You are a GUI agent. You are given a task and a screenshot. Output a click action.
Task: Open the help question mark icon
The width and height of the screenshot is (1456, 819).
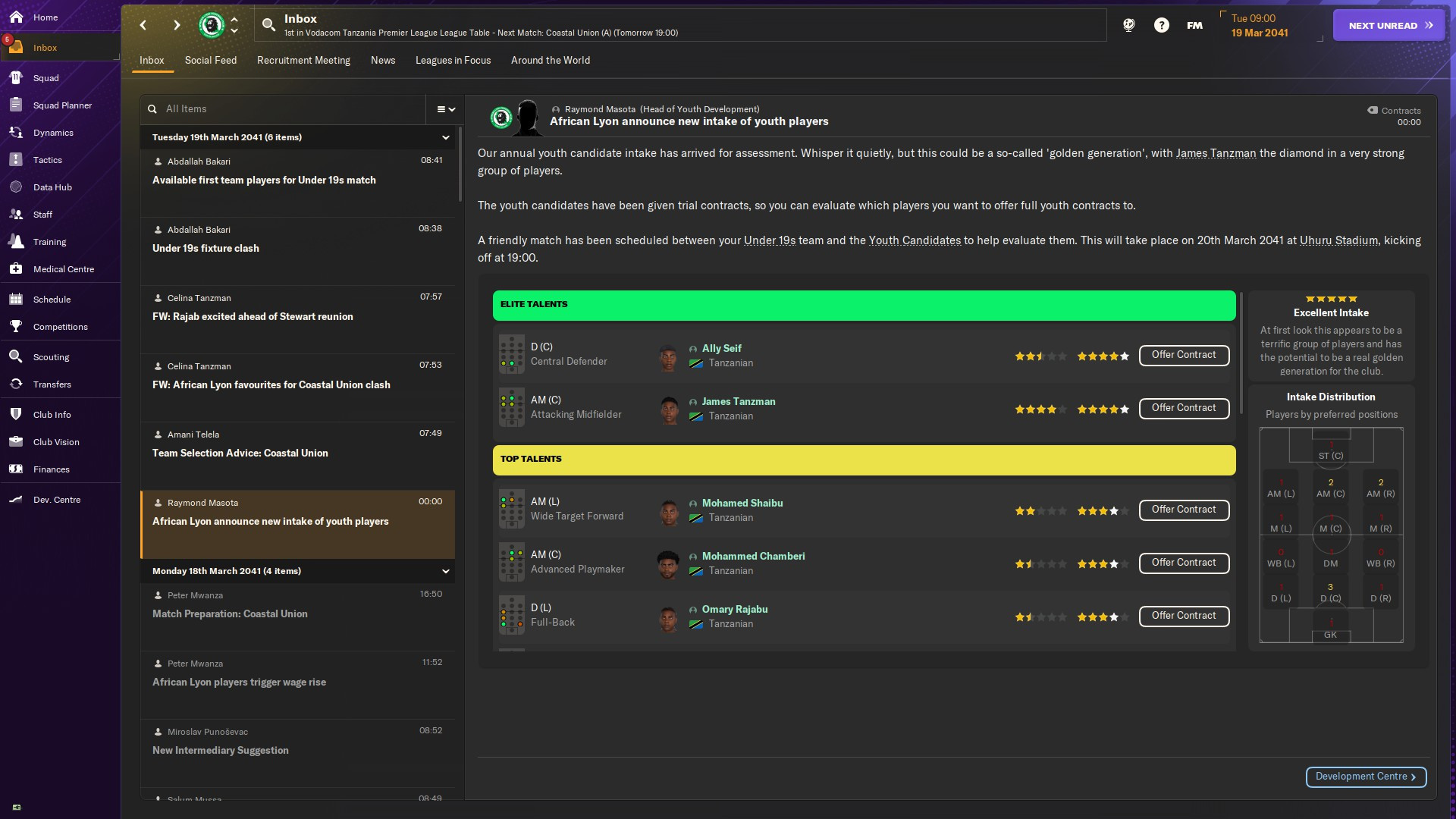[x=1161, y=25]
